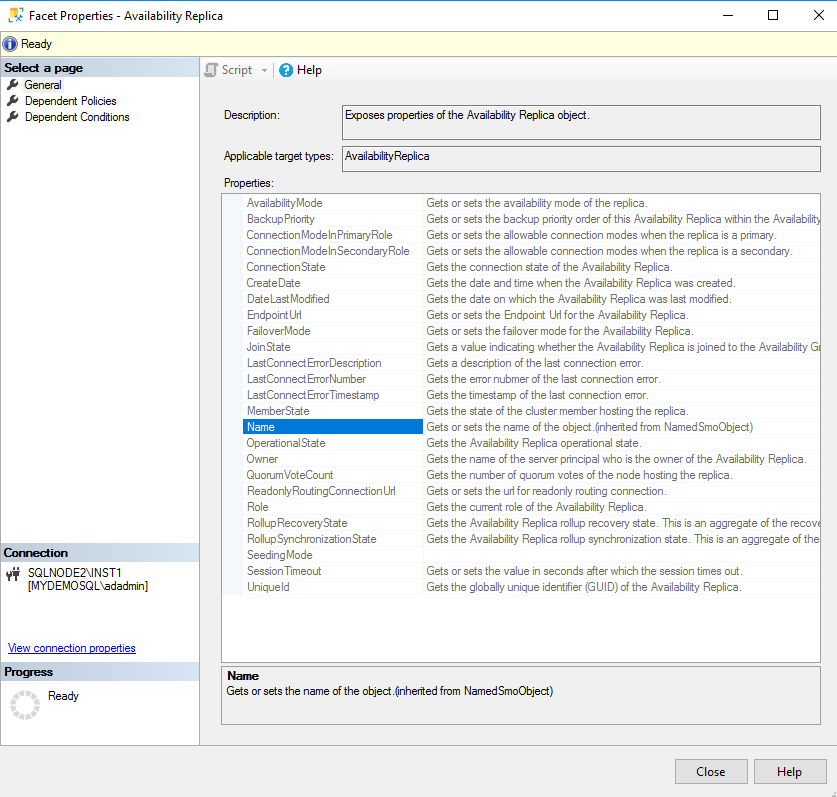The width and height of the screenshot is (837, 797).
Task: Click the wrench icon beside Dependent Policies
Action: pyautogui.click(x=15, y=100)
